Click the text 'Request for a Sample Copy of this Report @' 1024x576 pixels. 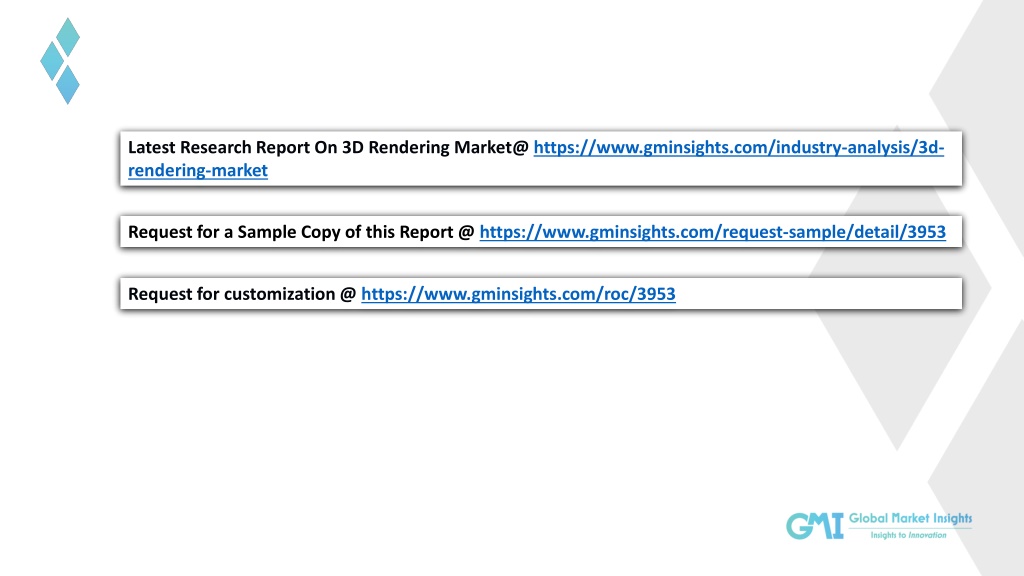301,232
